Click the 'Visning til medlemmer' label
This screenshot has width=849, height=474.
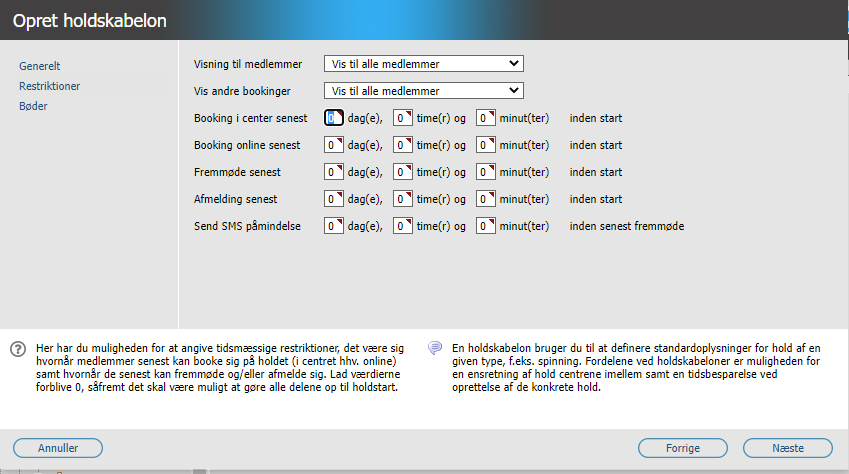tap(248, 64)
